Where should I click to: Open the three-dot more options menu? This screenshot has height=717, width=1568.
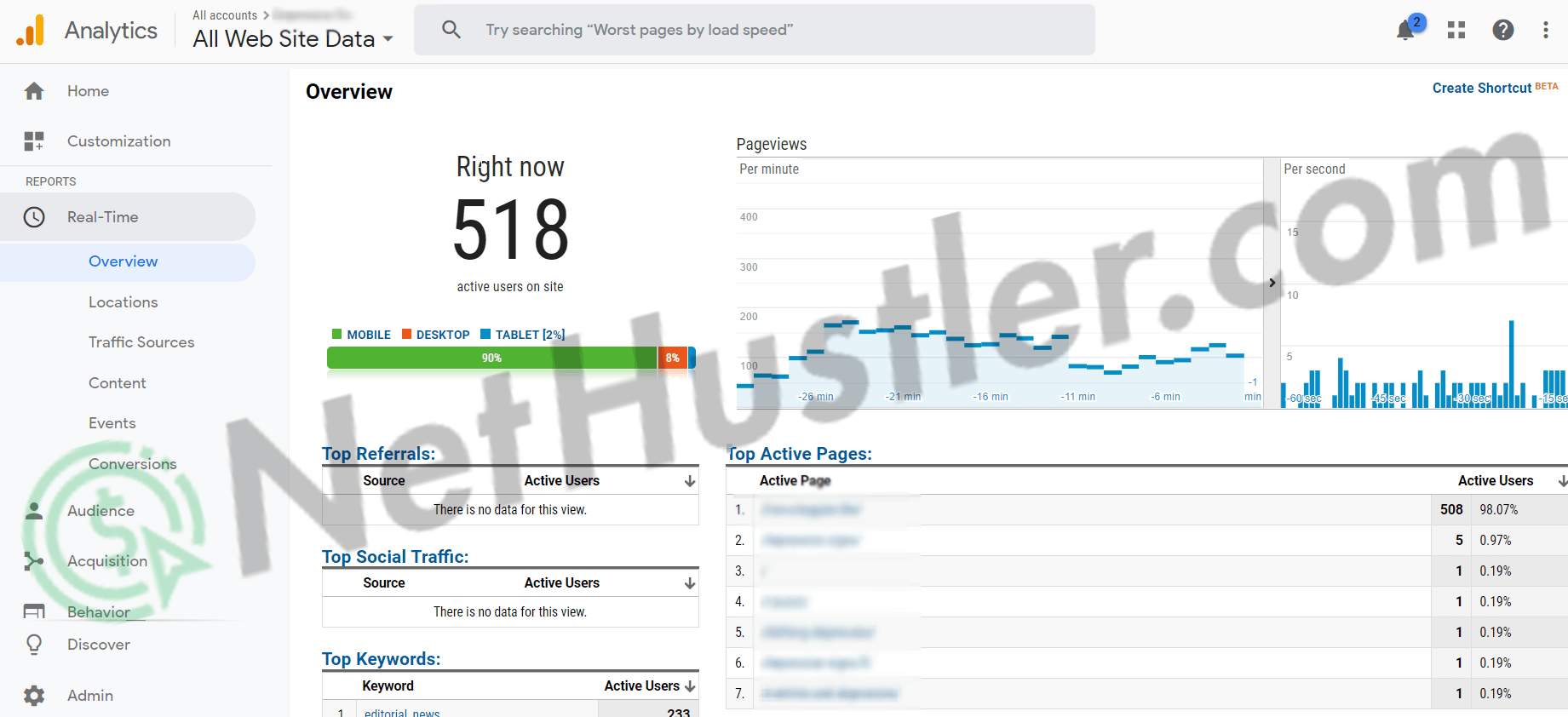(1546, 31)
